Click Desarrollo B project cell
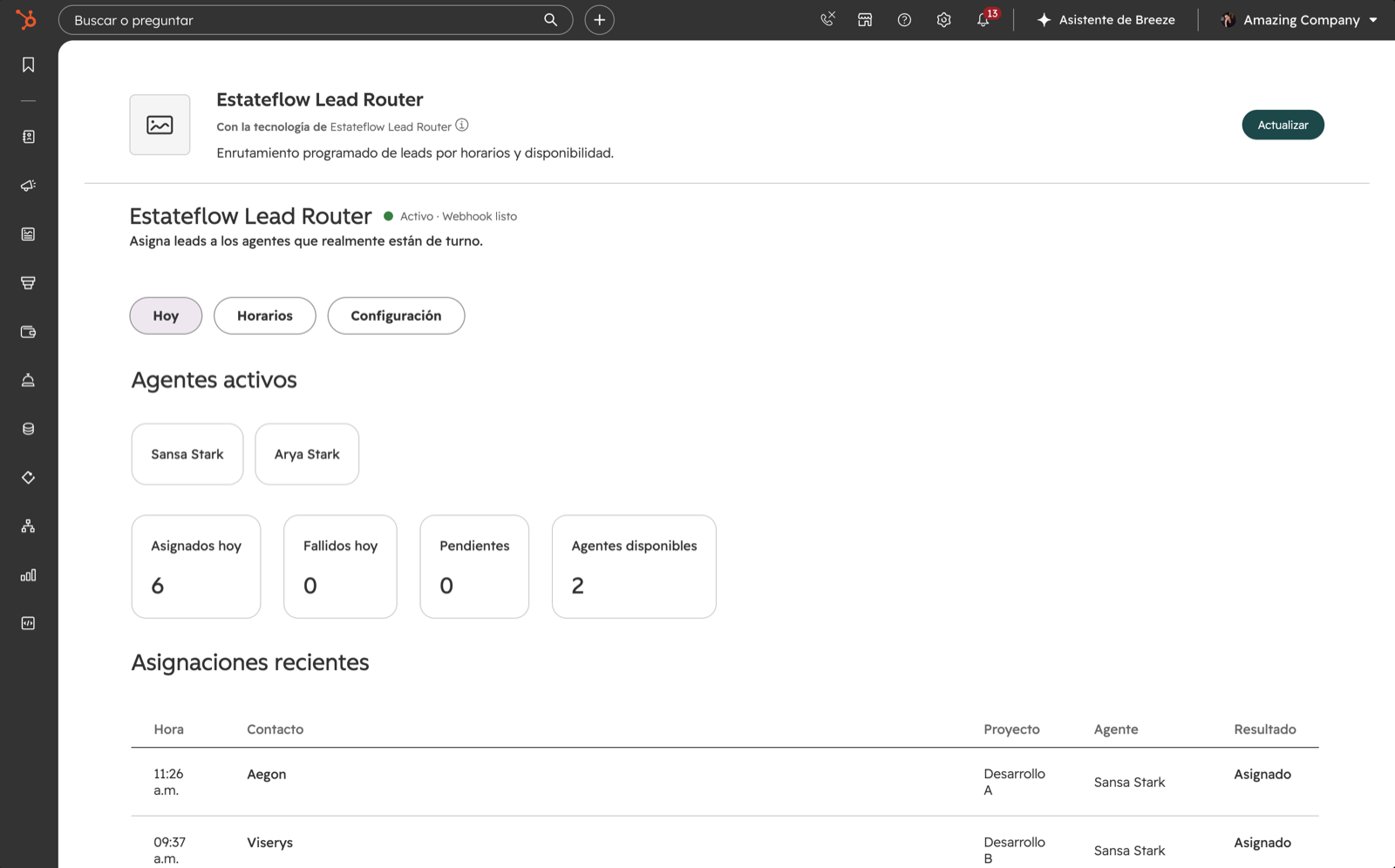The image size is (1395, 868). click(1014, 850)
